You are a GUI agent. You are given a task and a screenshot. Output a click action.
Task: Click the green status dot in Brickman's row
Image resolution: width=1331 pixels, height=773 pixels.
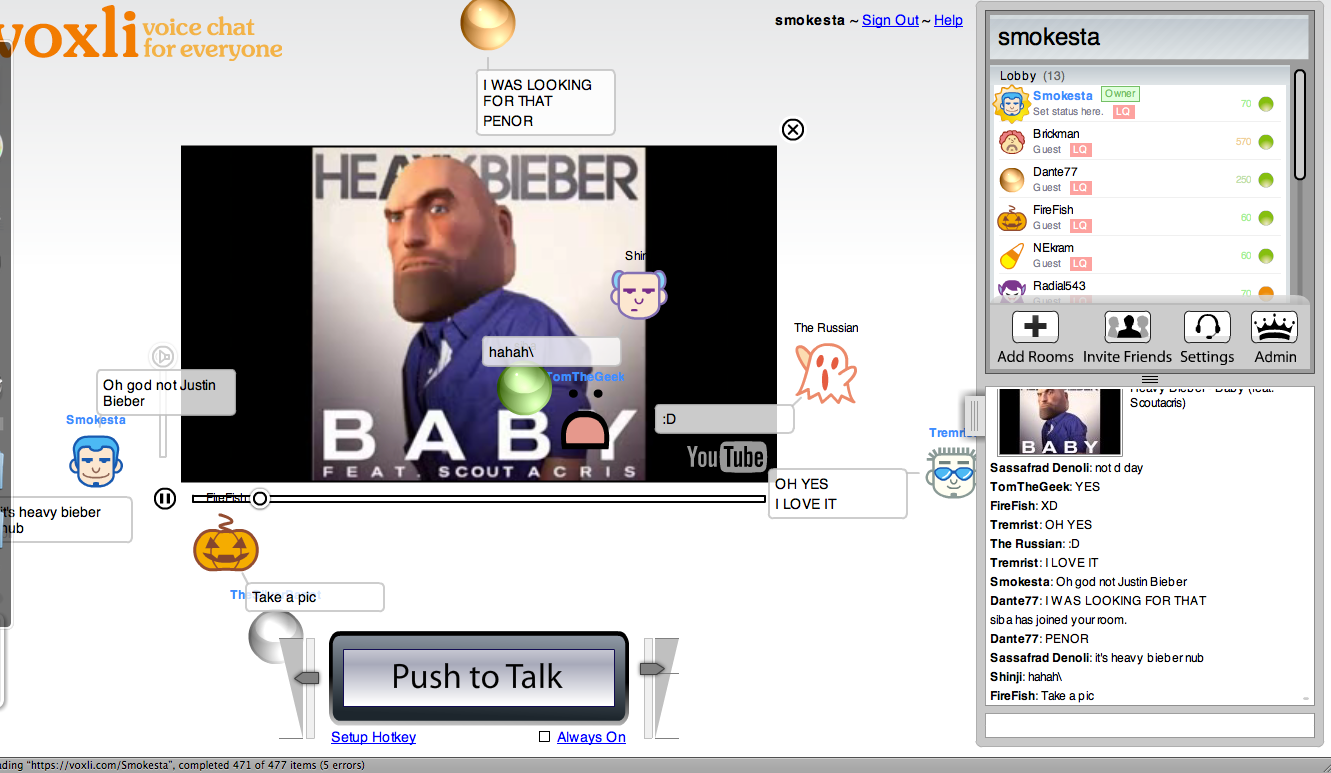[1266, 141]
